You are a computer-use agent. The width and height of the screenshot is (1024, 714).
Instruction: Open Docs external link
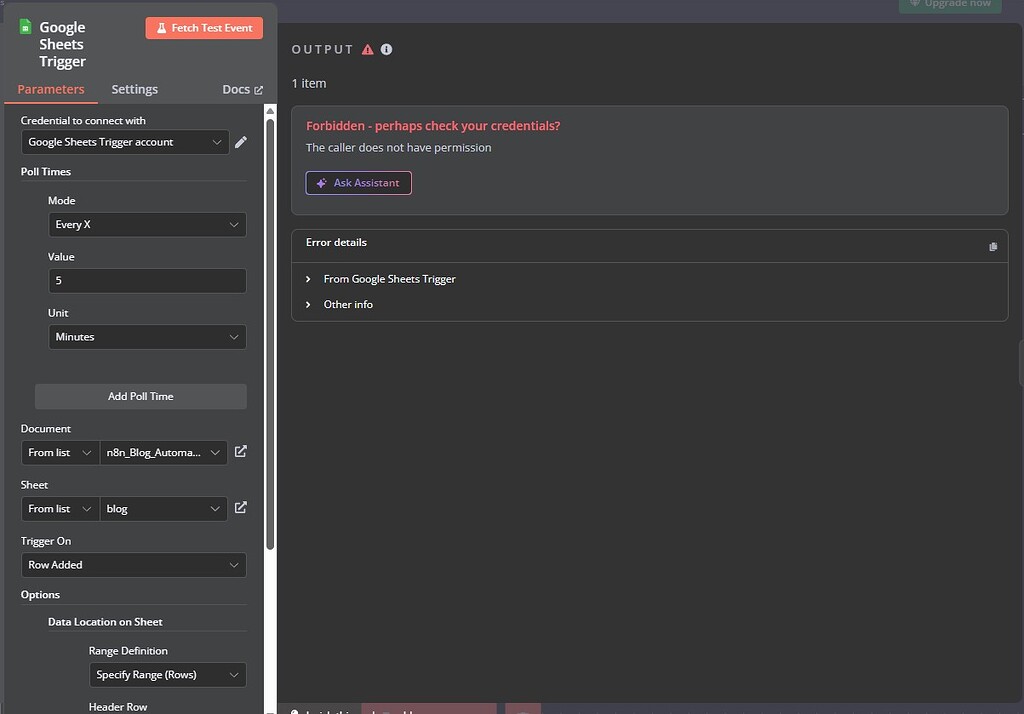point(242,89)
